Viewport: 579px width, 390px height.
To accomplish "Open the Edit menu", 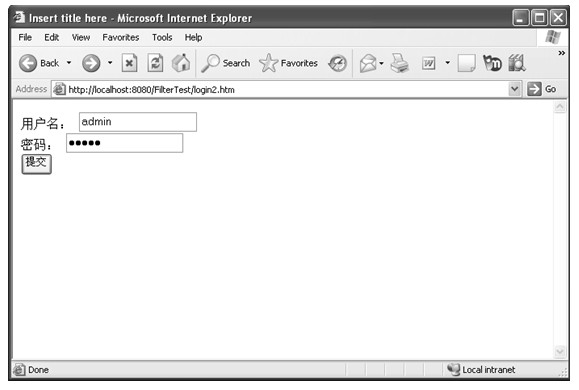I will pos(51,37).
